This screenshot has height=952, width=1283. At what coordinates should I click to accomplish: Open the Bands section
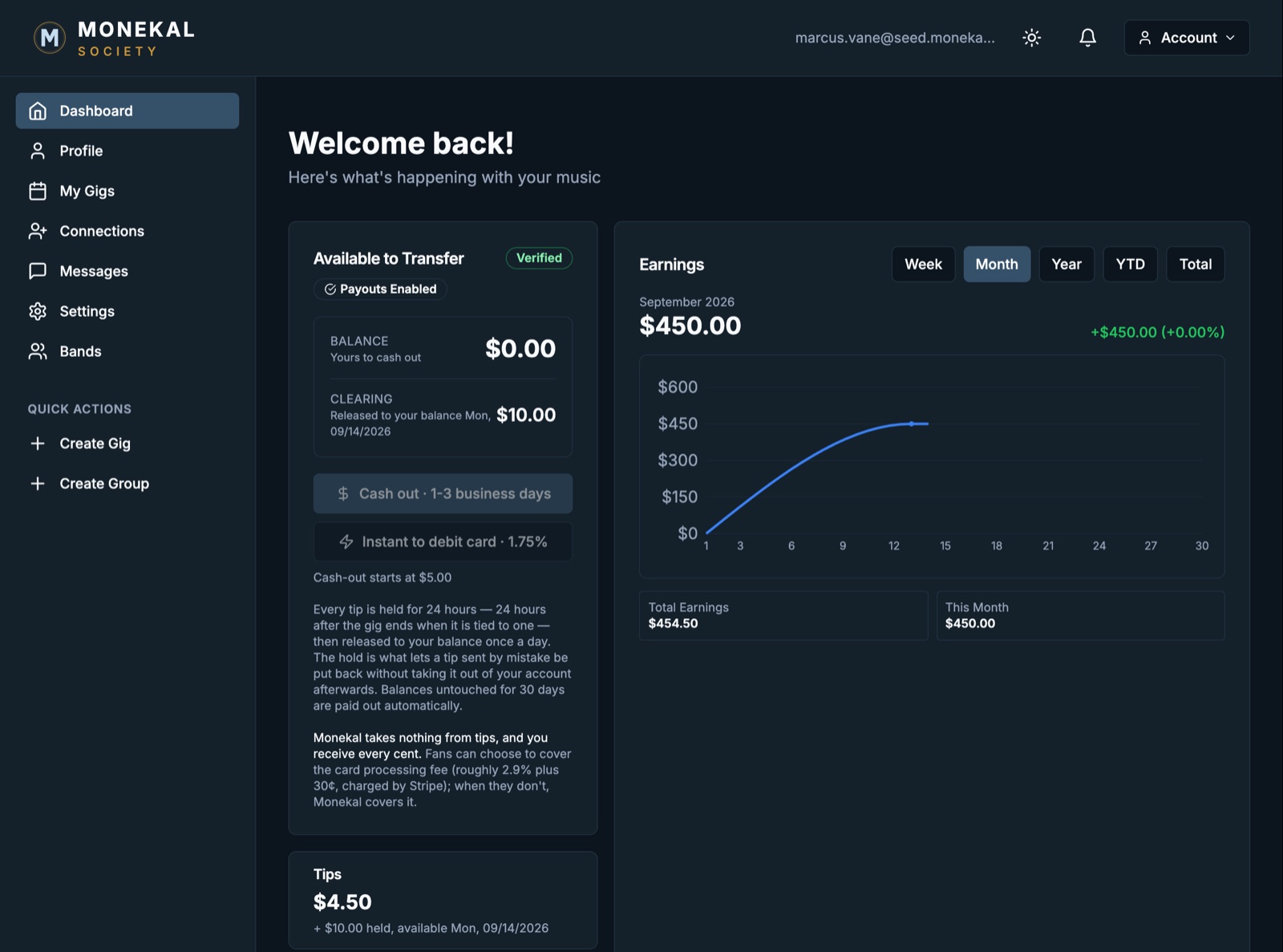(x=127, y=351)
